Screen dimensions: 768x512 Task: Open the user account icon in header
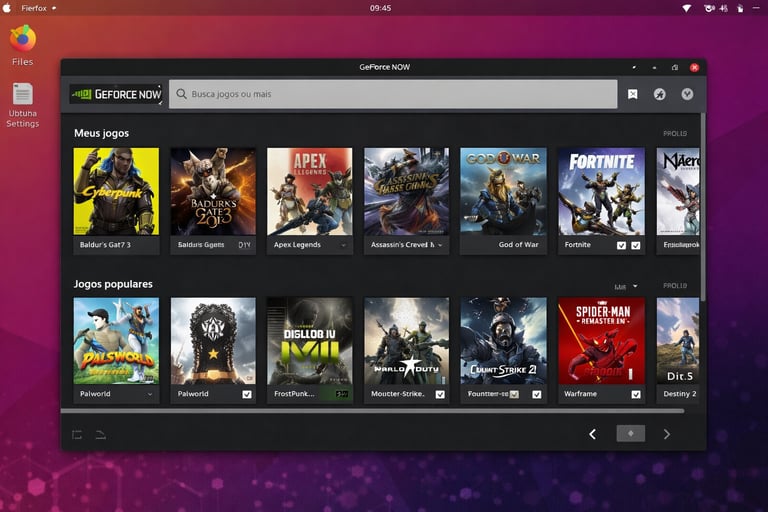tap(687, 94)
